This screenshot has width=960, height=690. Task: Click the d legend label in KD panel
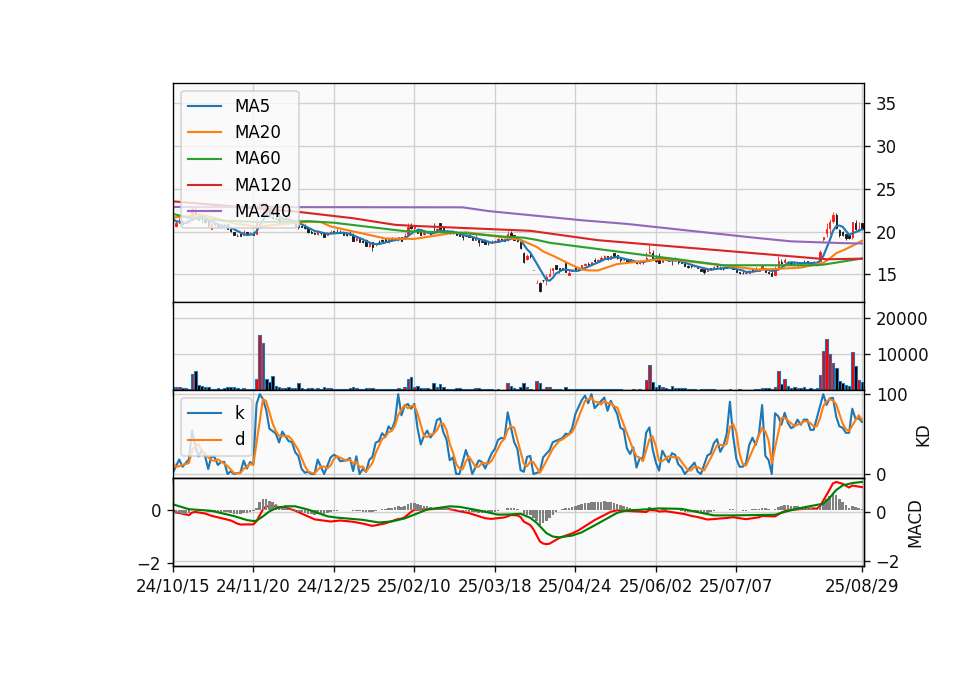click(x=239, y=439)
